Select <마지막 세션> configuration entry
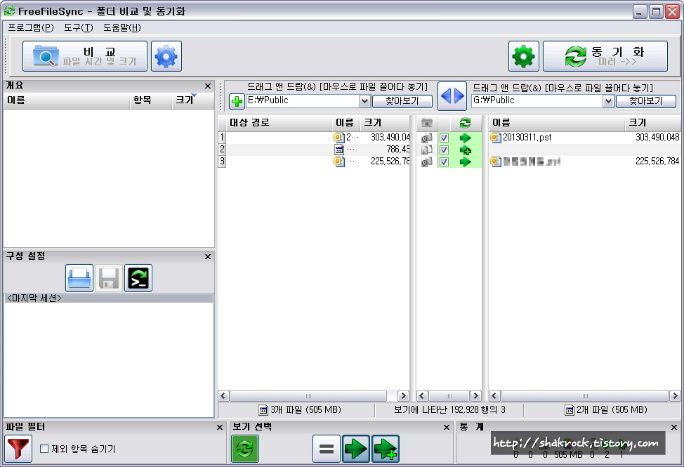 pos(108,298)
